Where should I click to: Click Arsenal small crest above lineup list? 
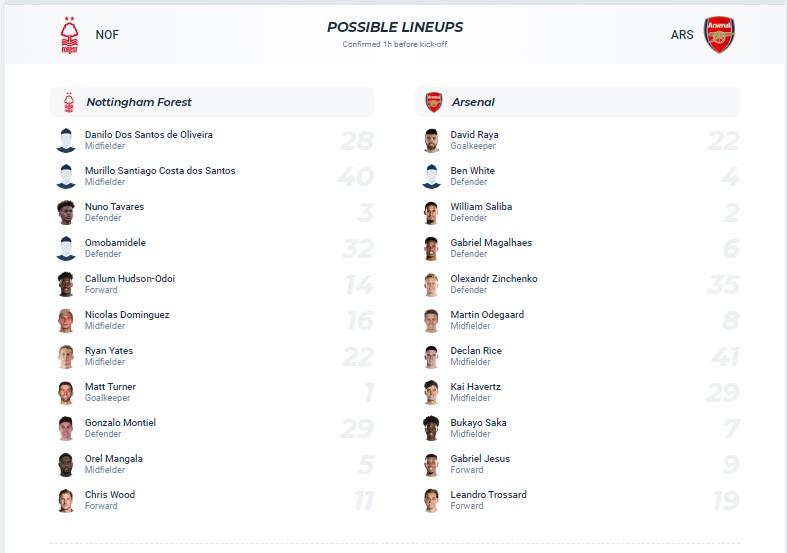coord(433,102)
